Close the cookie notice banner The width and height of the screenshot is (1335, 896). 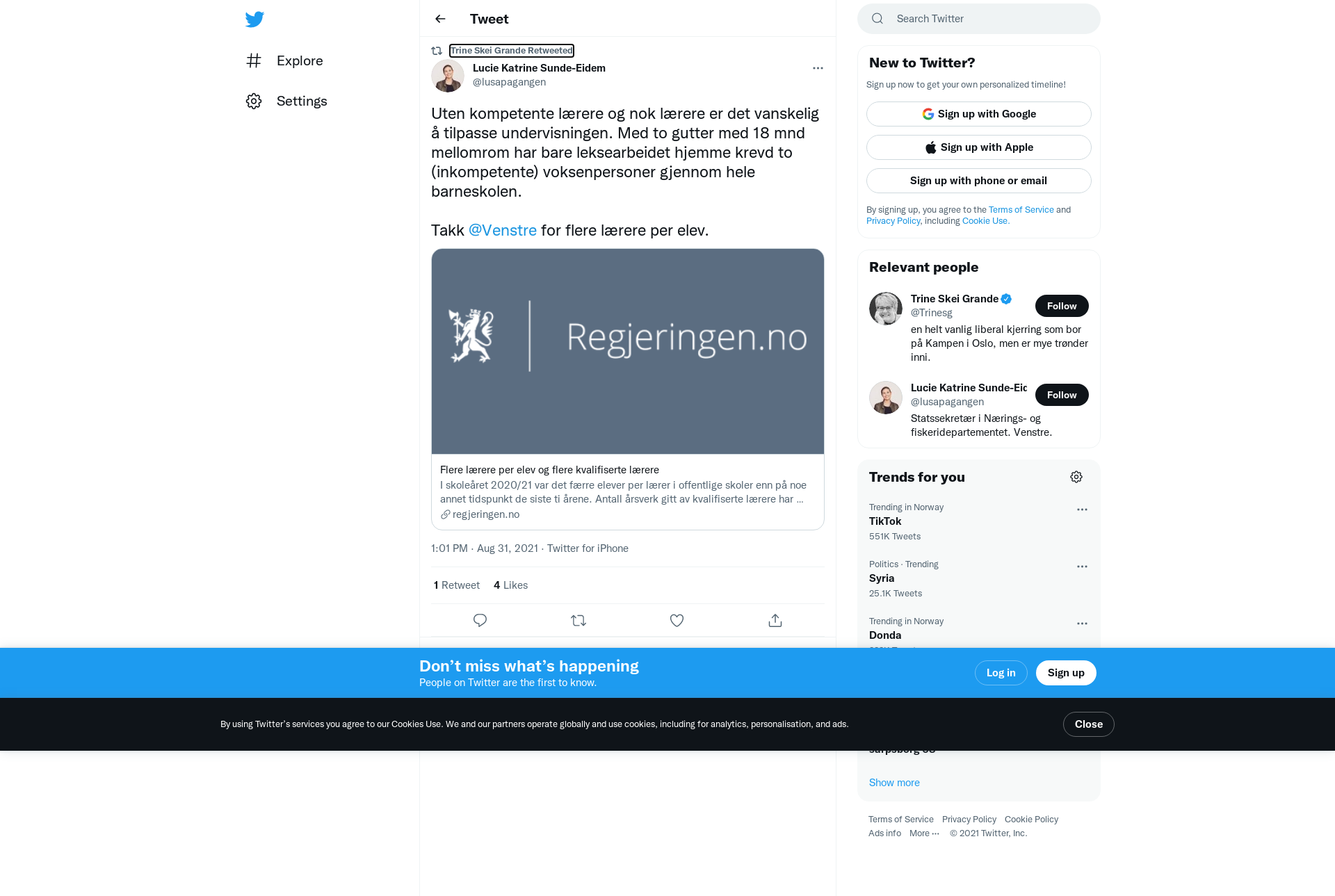click(x=1089, y=724)
